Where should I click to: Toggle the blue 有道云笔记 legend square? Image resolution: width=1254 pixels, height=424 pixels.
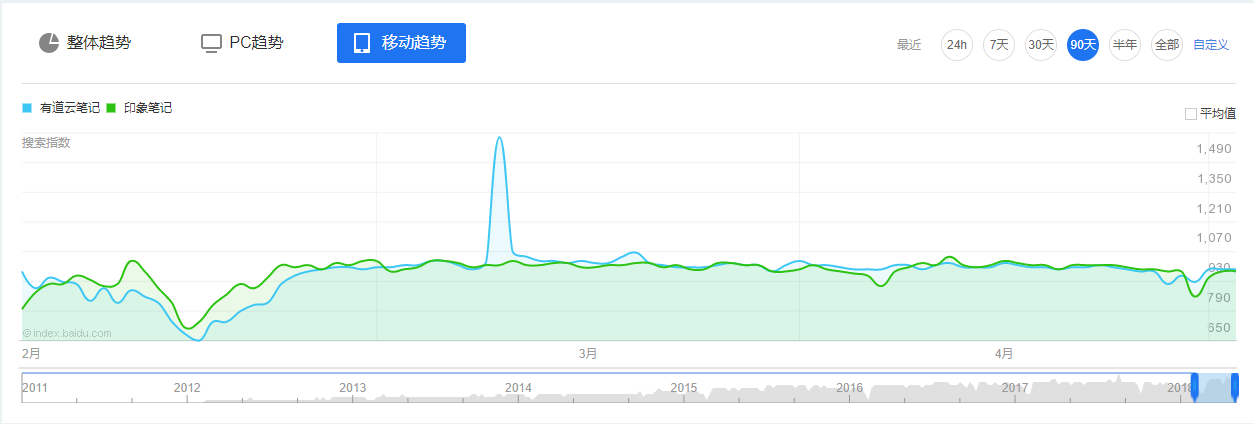[x=27, y=108]
